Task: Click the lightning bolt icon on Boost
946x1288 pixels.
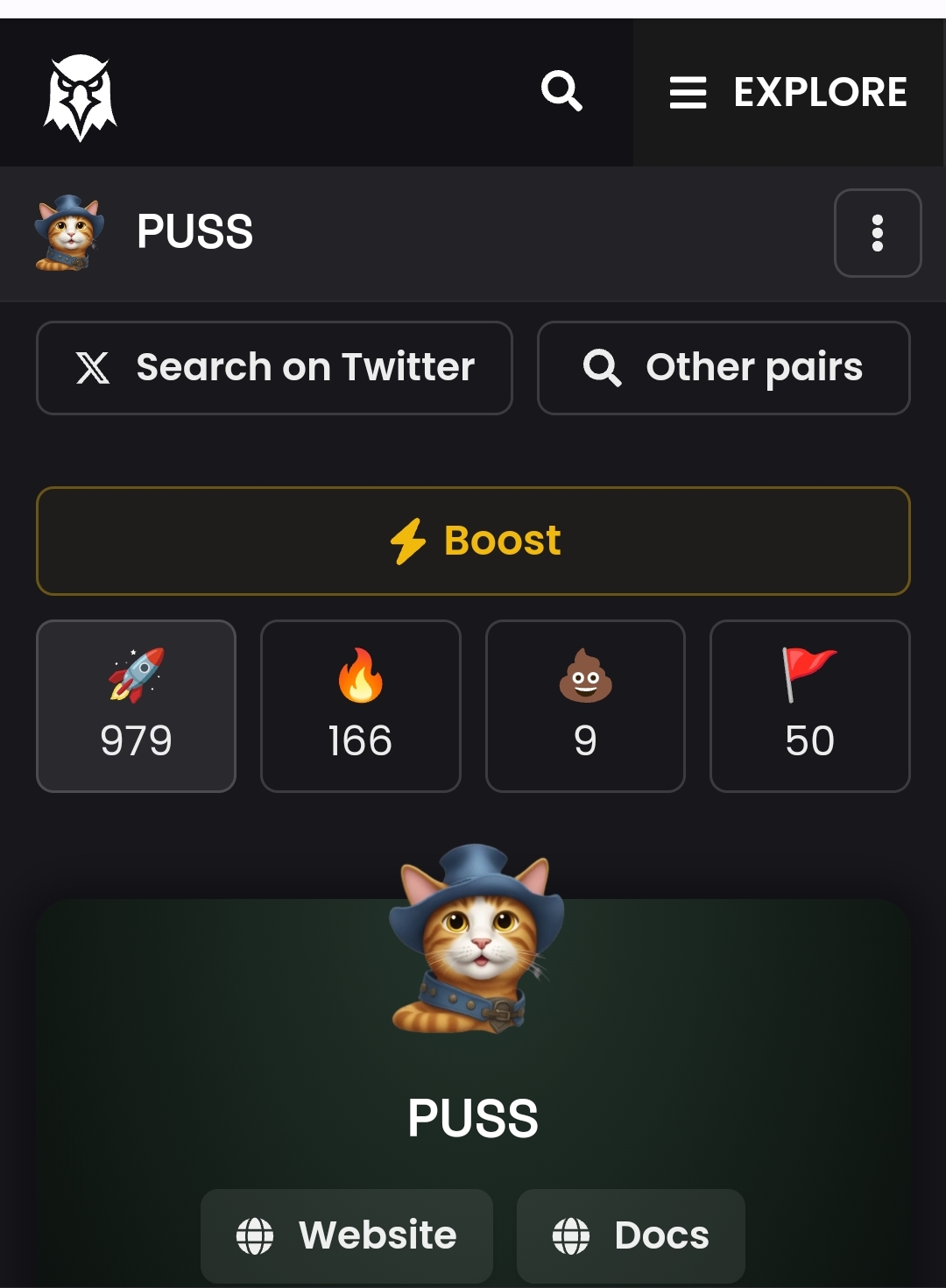Action: point(408,541)
